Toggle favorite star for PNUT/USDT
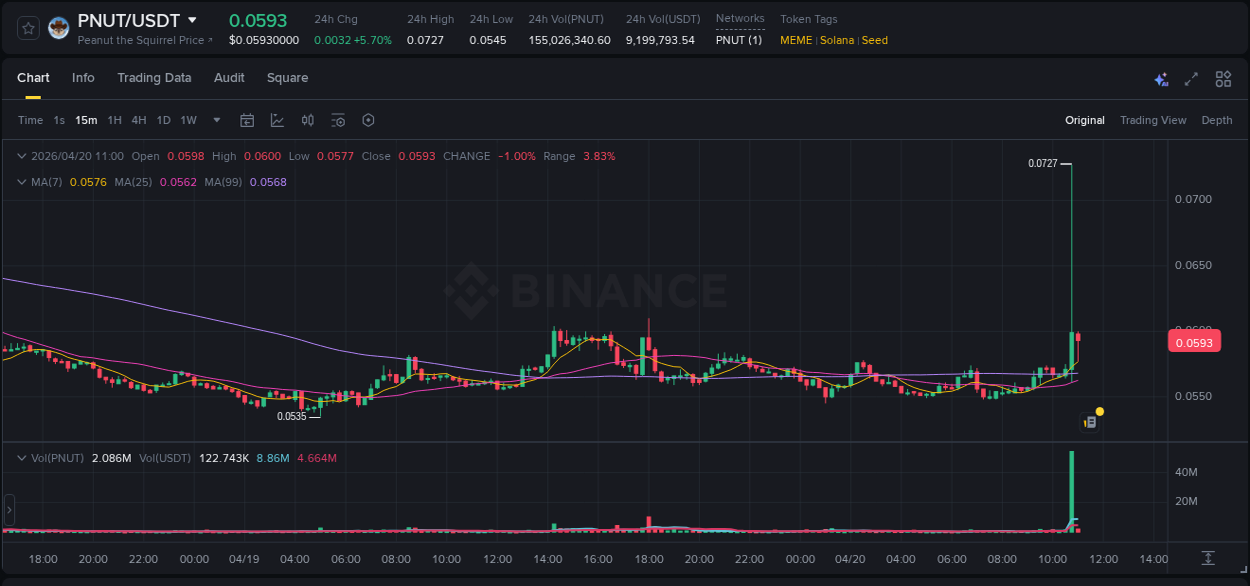 tap(28, 27)
